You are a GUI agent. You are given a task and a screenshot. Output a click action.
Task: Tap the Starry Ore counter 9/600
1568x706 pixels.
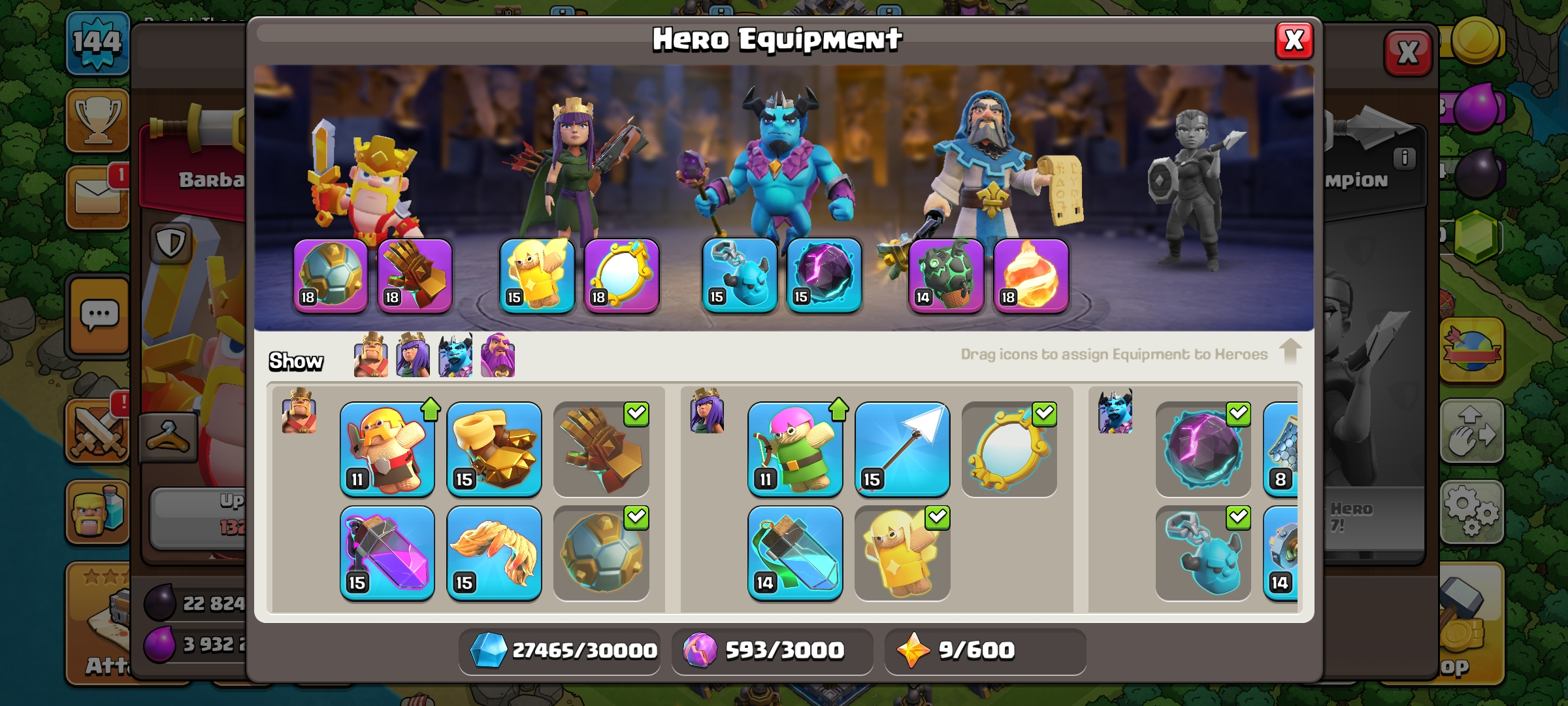[985, 650]
